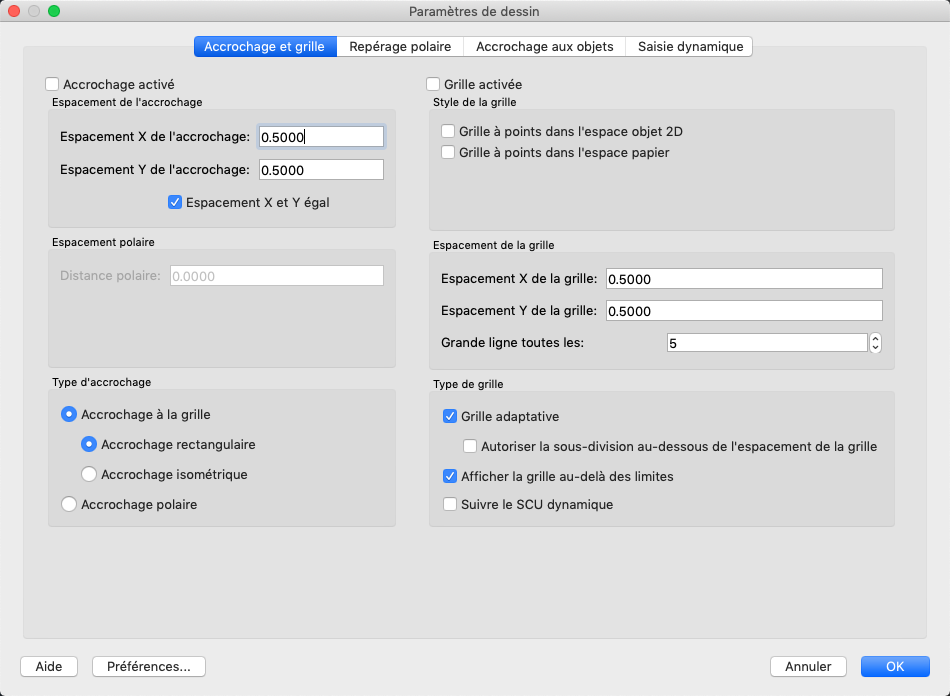
Task: Uncheck Espacement X et Y égal
Action: tap(175, 202)
